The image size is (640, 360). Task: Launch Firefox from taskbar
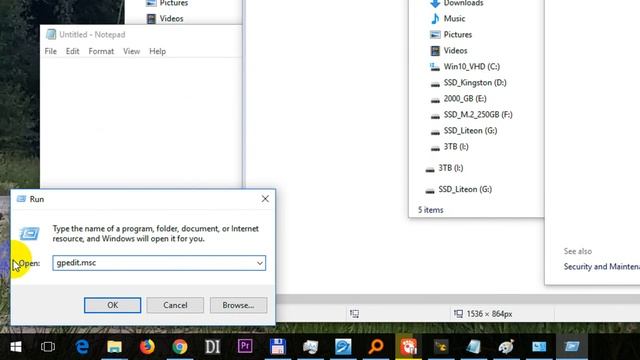[x=147, y=347]
